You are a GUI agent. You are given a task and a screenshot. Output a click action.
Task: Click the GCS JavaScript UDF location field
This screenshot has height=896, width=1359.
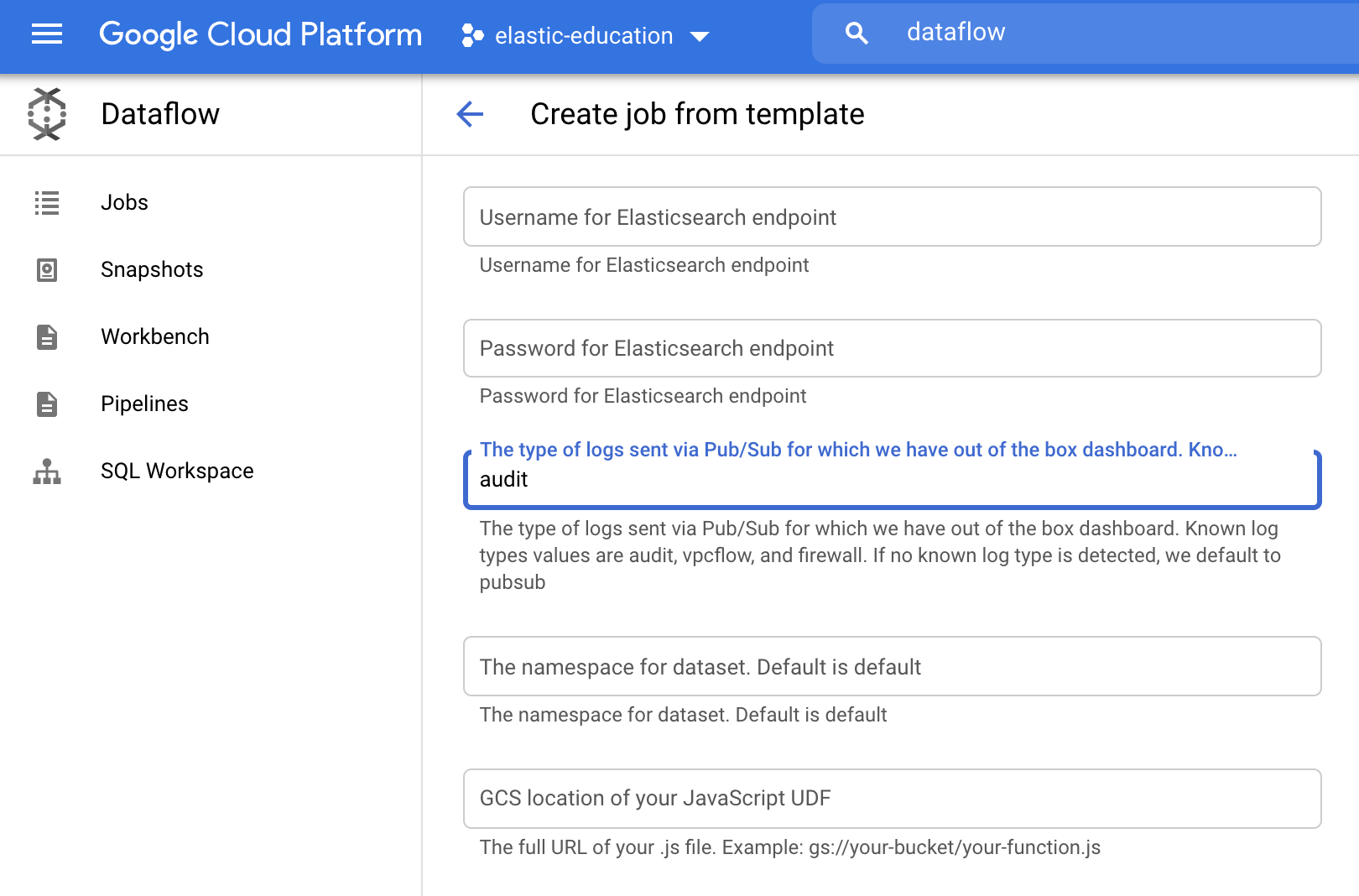coord(892,799)
